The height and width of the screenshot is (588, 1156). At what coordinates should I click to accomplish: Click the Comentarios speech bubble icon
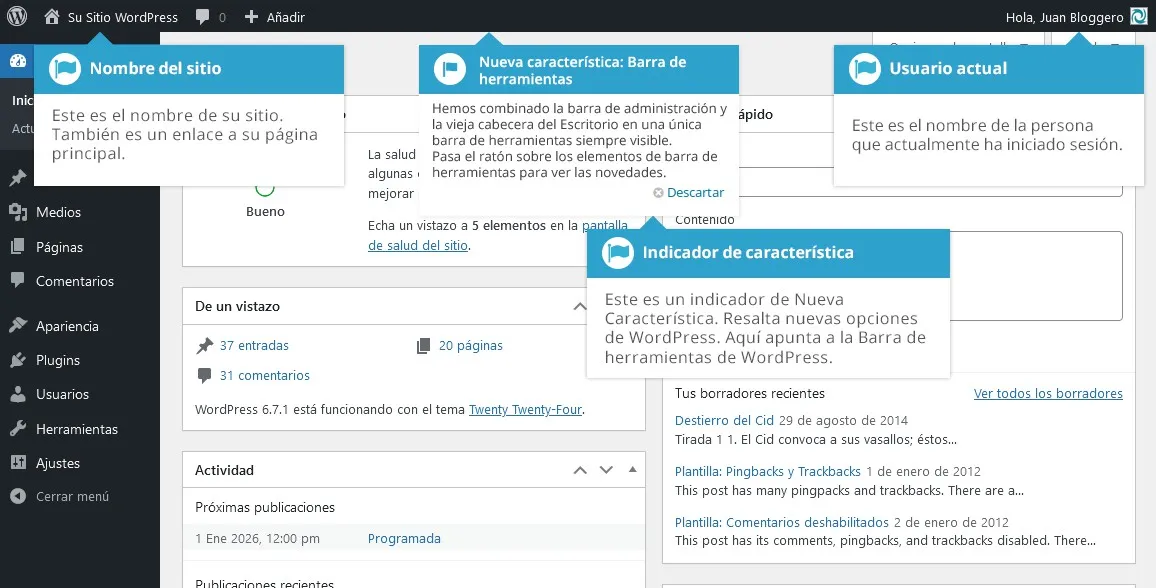tap(18, 281)
